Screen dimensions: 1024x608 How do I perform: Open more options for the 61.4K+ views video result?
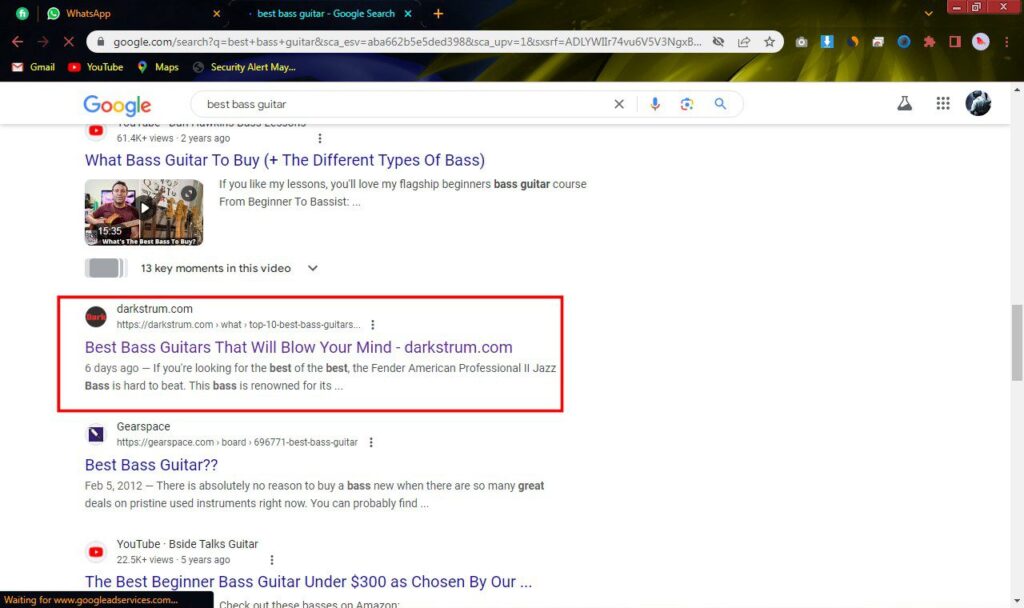(x=319, y=138)
